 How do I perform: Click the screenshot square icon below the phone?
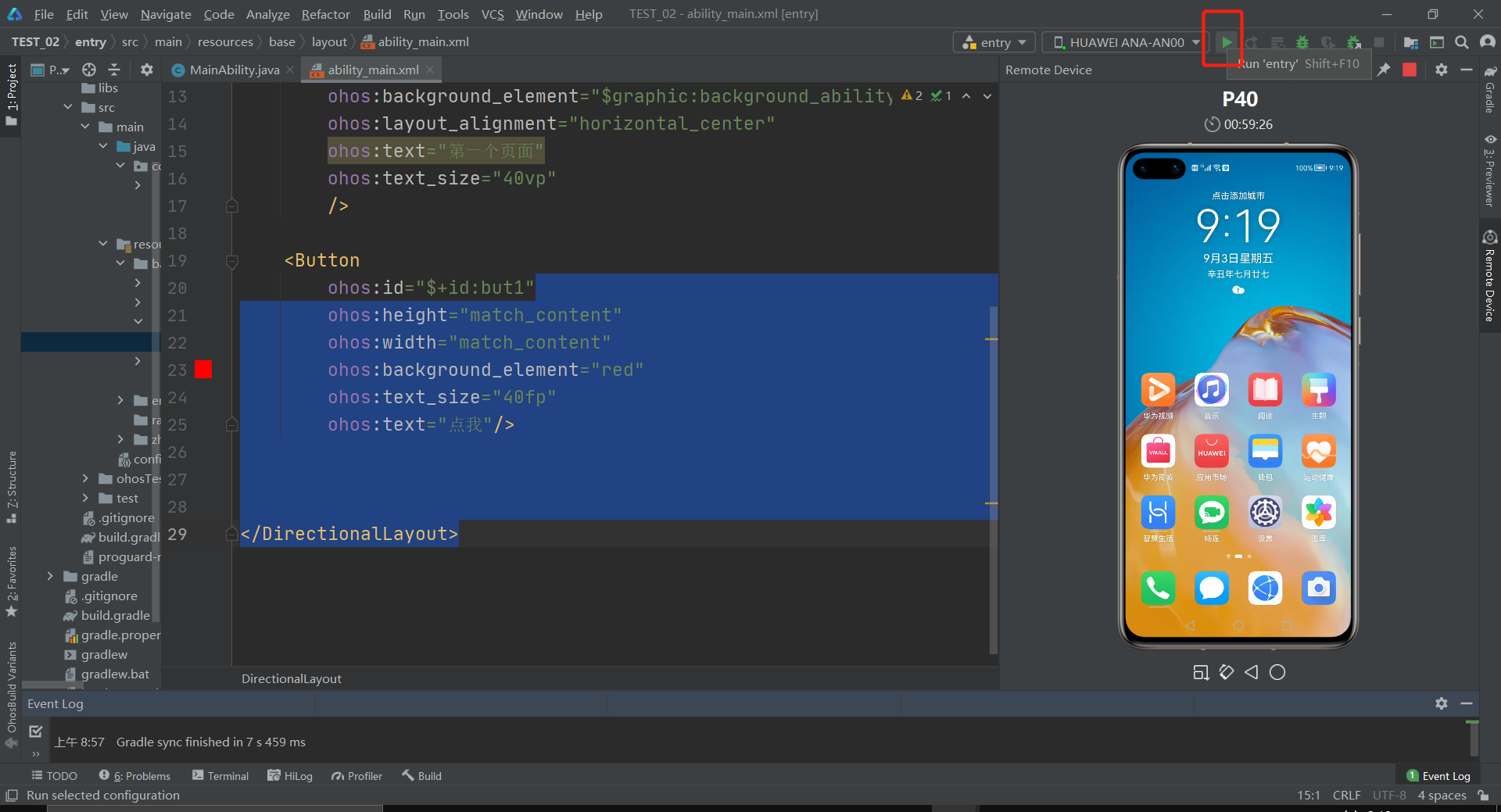click(1201, 672)
